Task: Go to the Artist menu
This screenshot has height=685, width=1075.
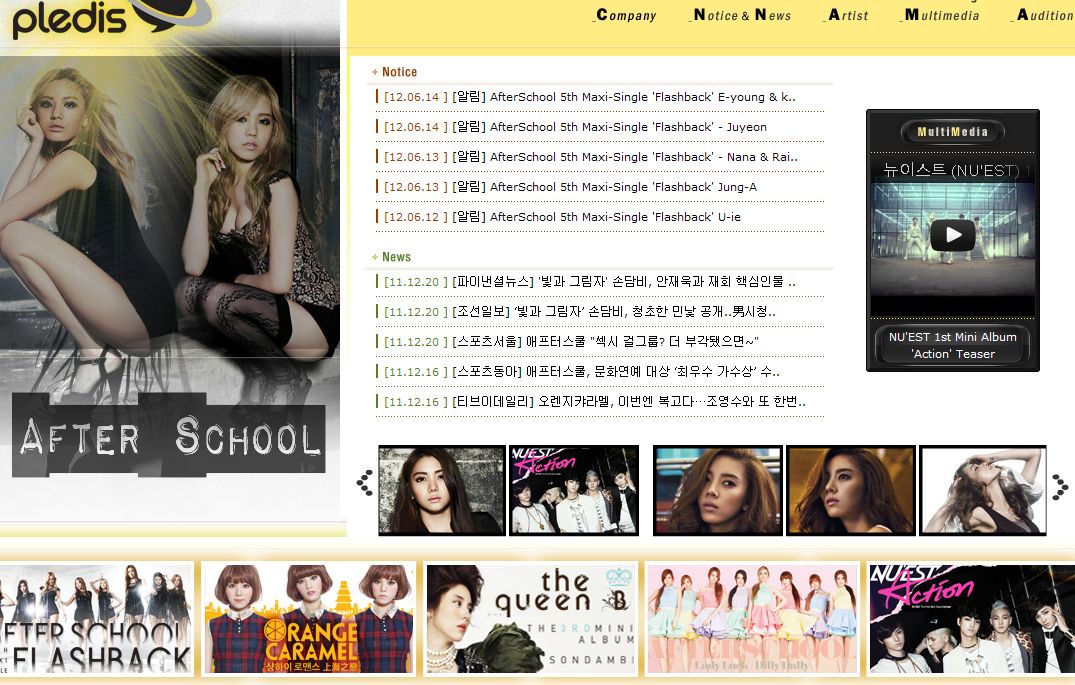Action: [x=848, y=15]
